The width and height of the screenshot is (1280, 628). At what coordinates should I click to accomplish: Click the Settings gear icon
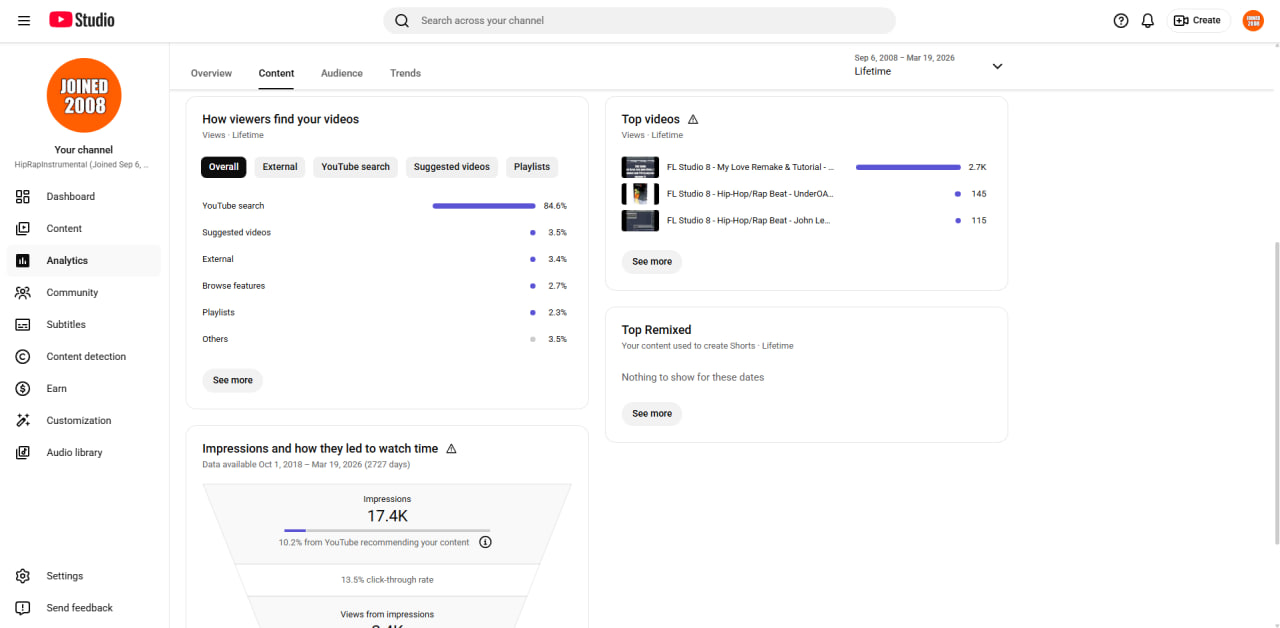pyautogui.click(x=23, y=576)
